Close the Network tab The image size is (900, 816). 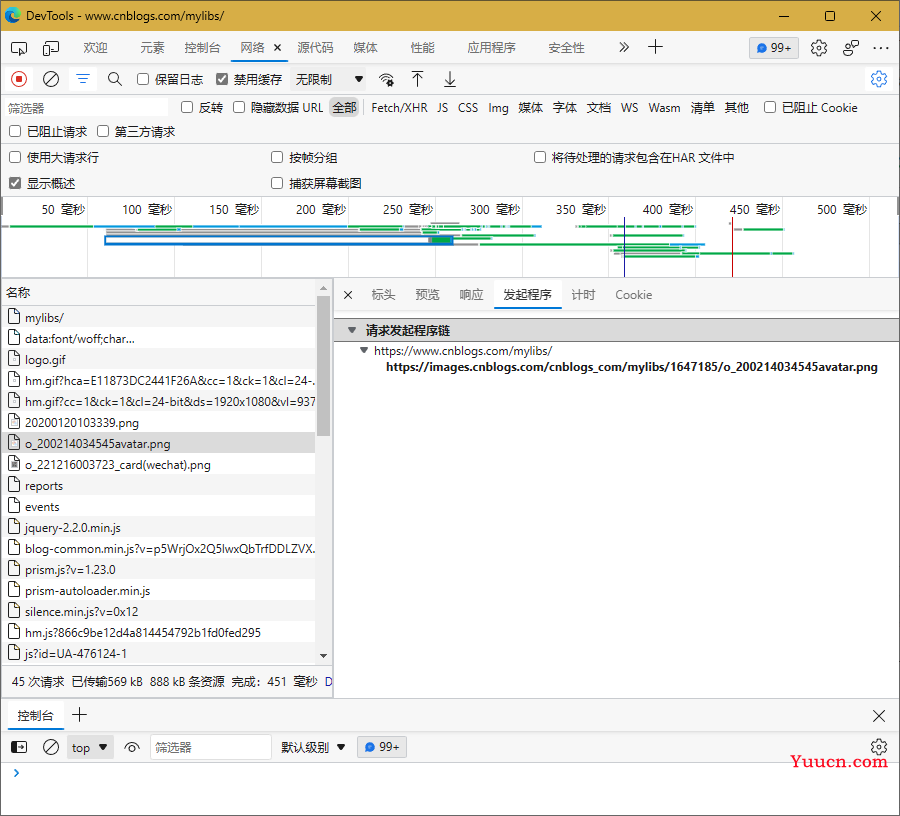pyautogui.click(x=277, y=48)
